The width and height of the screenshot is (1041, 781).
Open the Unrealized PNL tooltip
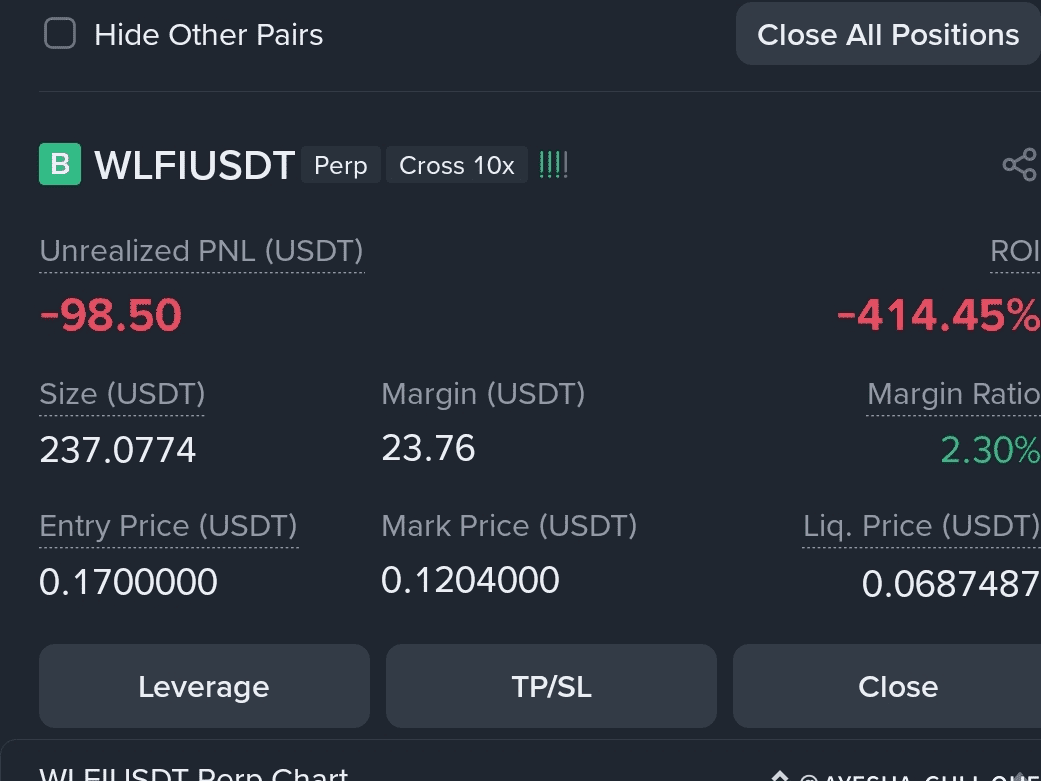click(x=201, y=251)
